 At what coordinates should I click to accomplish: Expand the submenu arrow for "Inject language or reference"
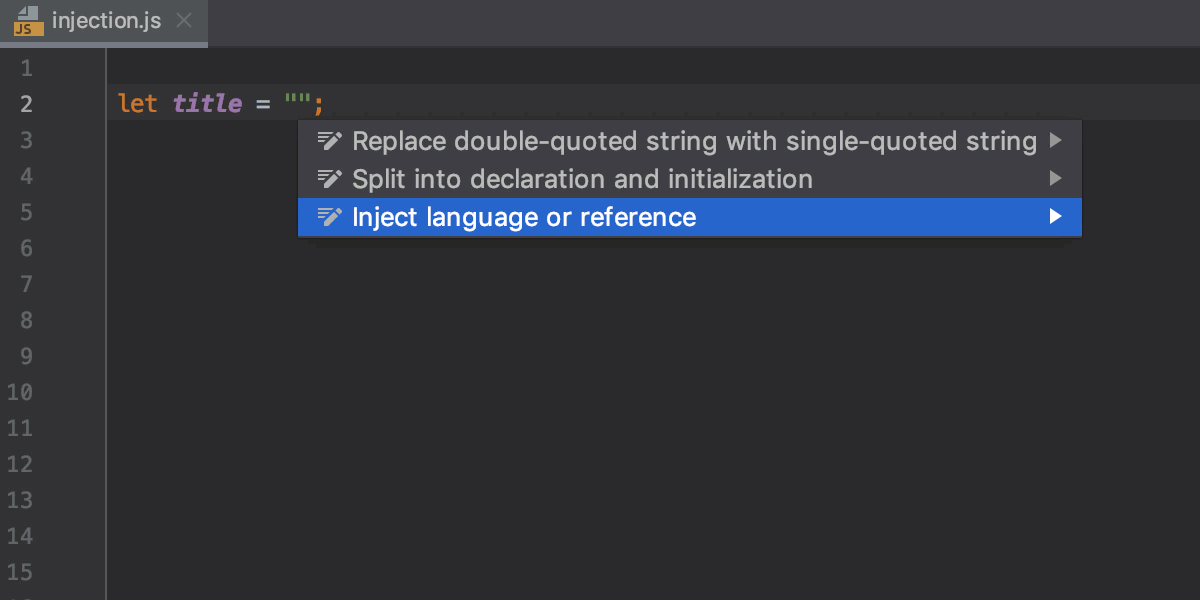click(x=1058, y=217)
